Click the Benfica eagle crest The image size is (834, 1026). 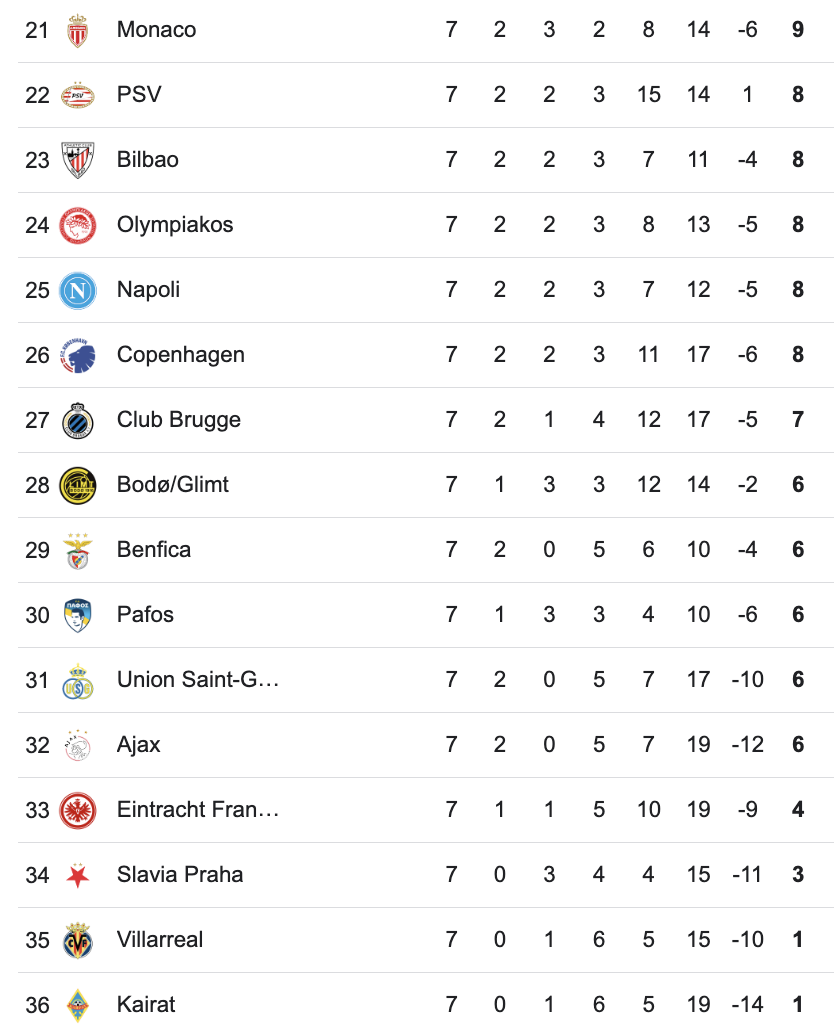pos(77,550)
